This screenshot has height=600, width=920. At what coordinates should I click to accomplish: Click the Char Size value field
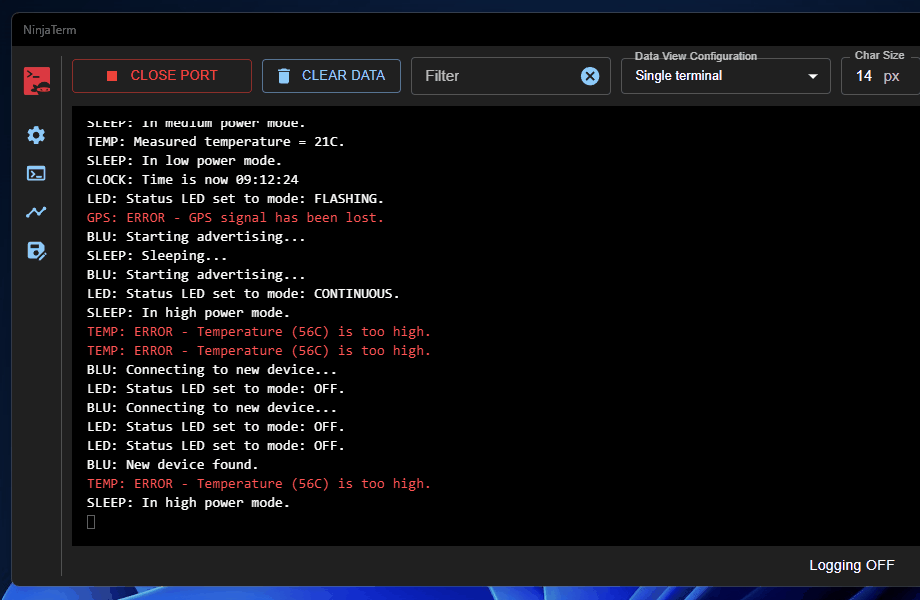click(864, 76)
